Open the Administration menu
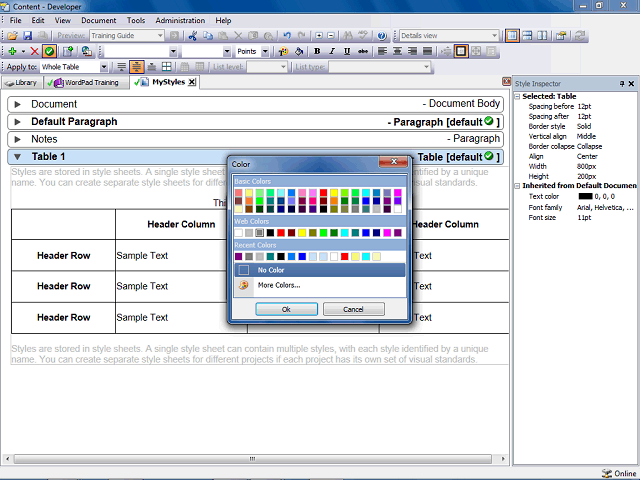This screenshot has height=480, width=640. coord(180,20)
